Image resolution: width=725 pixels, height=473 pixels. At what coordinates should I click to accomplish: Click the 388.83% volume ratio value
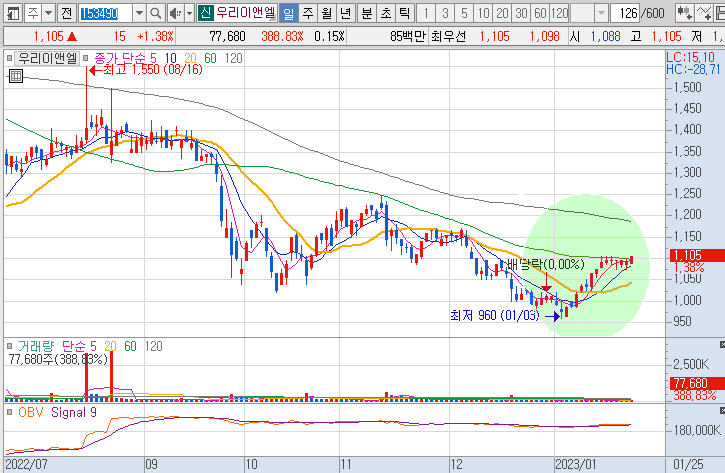click(283, 37)
